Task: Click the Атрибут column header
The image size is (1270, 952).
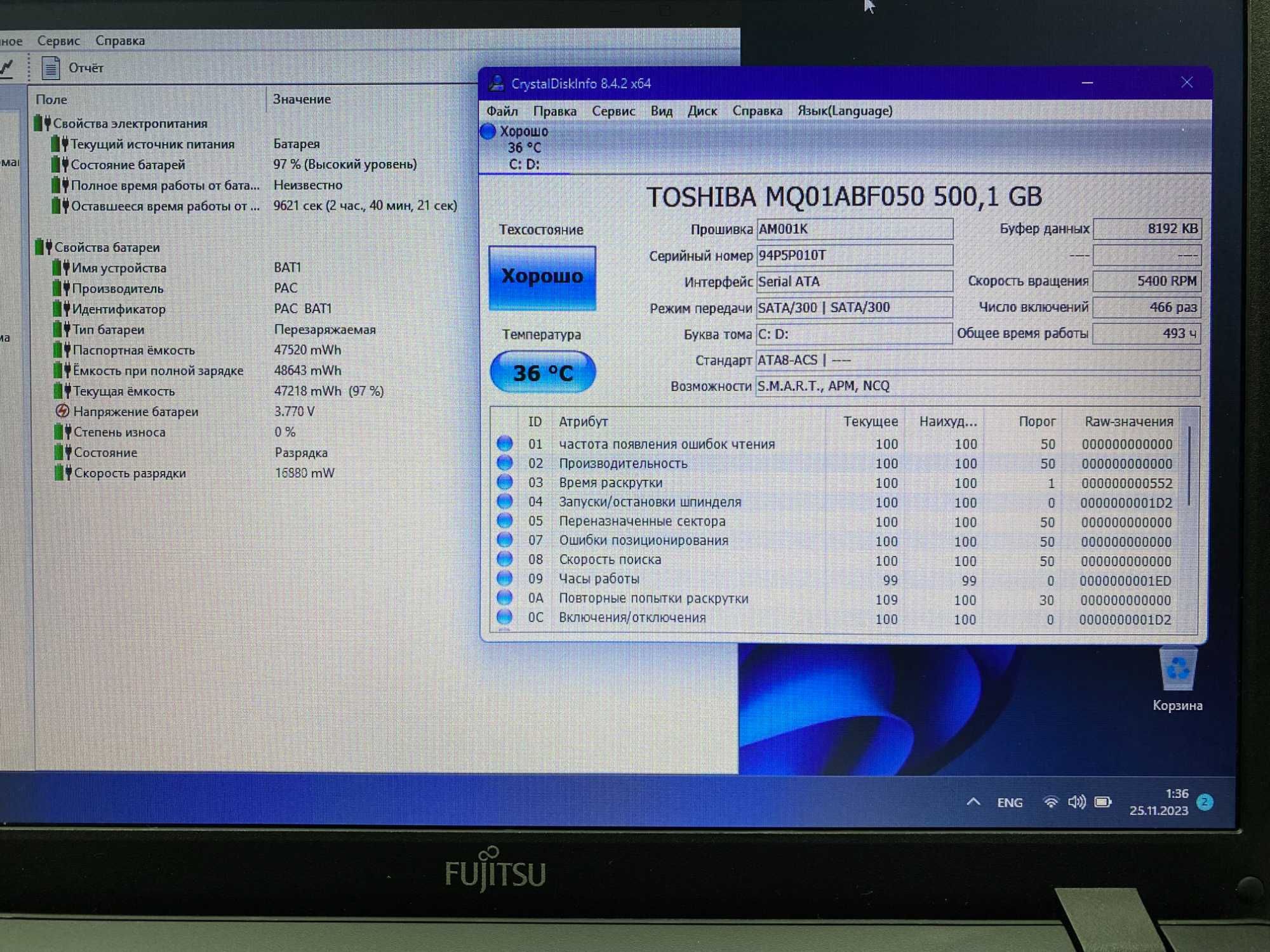Action: (x=583, y=421)
